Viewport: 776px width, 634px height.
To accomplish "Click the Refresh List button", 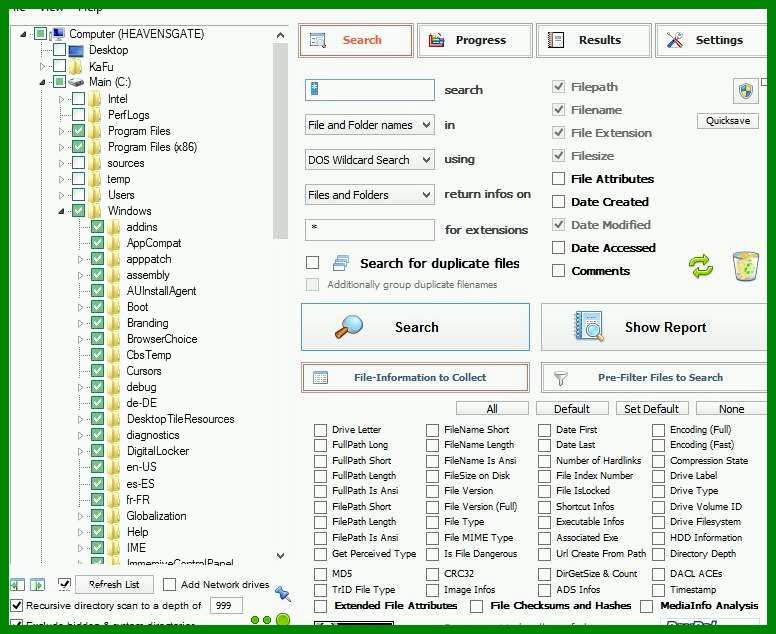I will (x=114, y=585).
